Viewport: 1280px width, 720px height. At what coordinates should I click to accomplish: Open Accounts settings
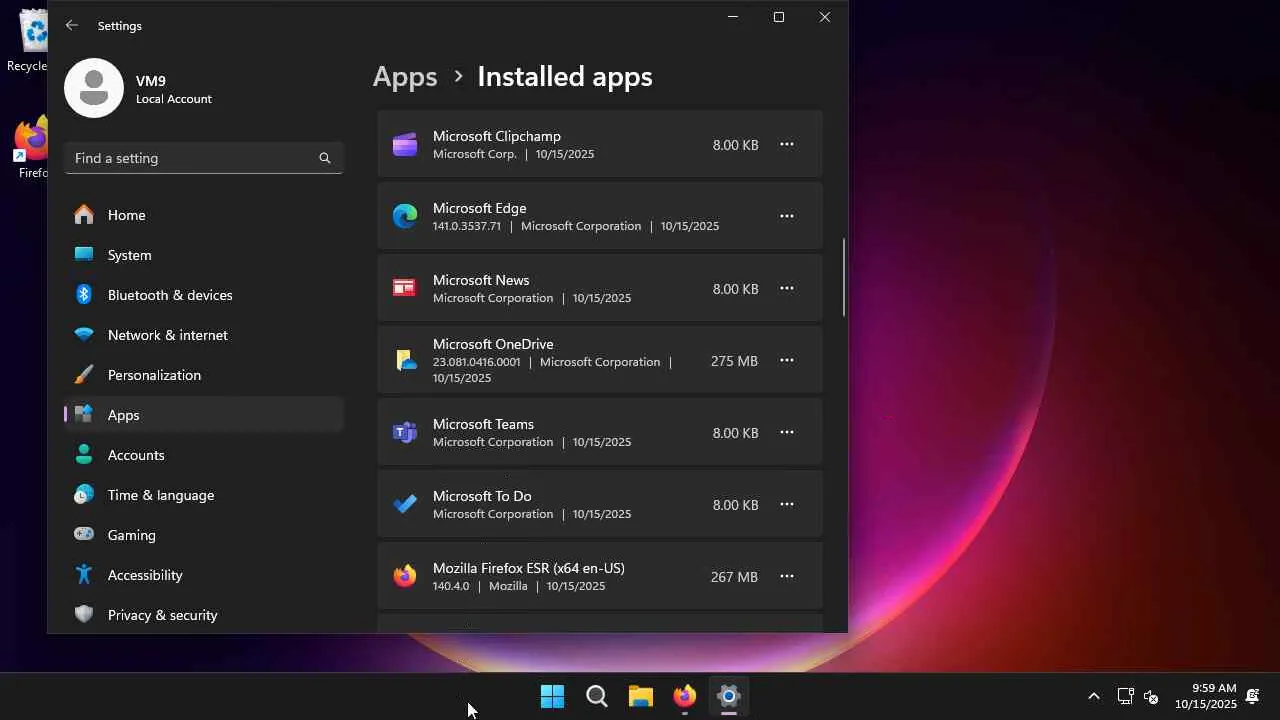(x=204, y=455)
